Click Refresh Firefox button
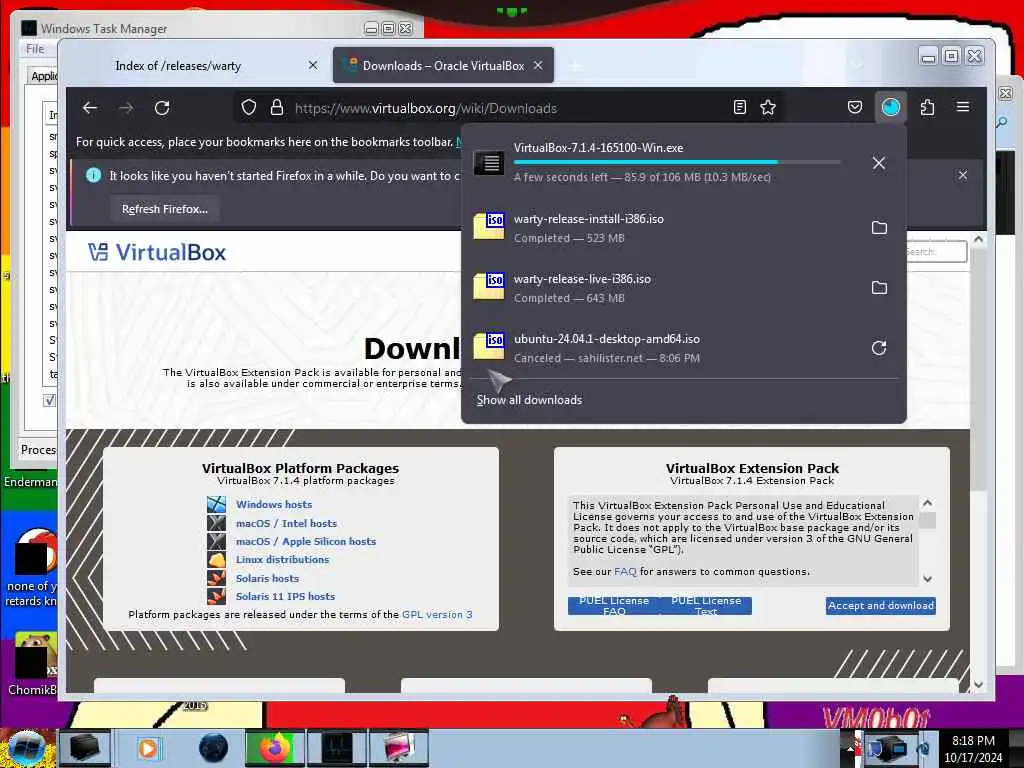 [165, 209]
